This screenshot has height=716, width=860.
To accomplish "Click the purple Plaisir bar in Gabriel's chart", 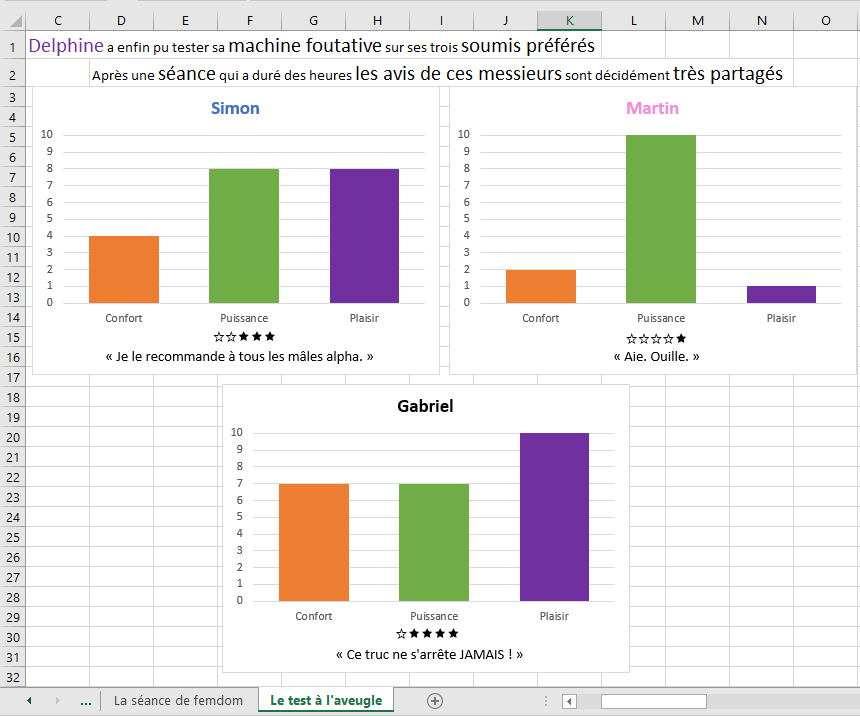I will (x=554, y=516).
